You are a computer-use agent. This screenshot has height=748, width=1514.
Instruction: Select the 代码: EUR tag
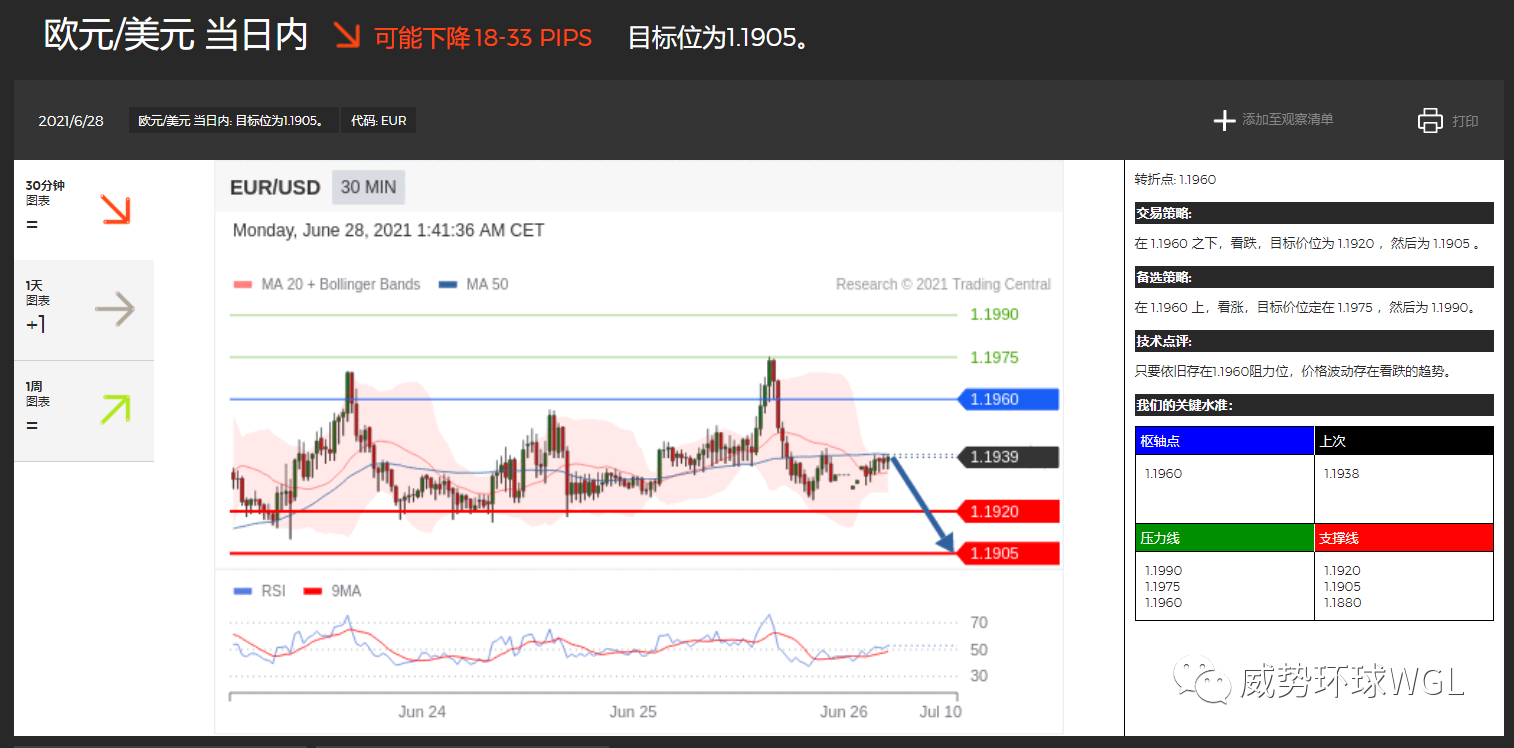tap(378, 120)
